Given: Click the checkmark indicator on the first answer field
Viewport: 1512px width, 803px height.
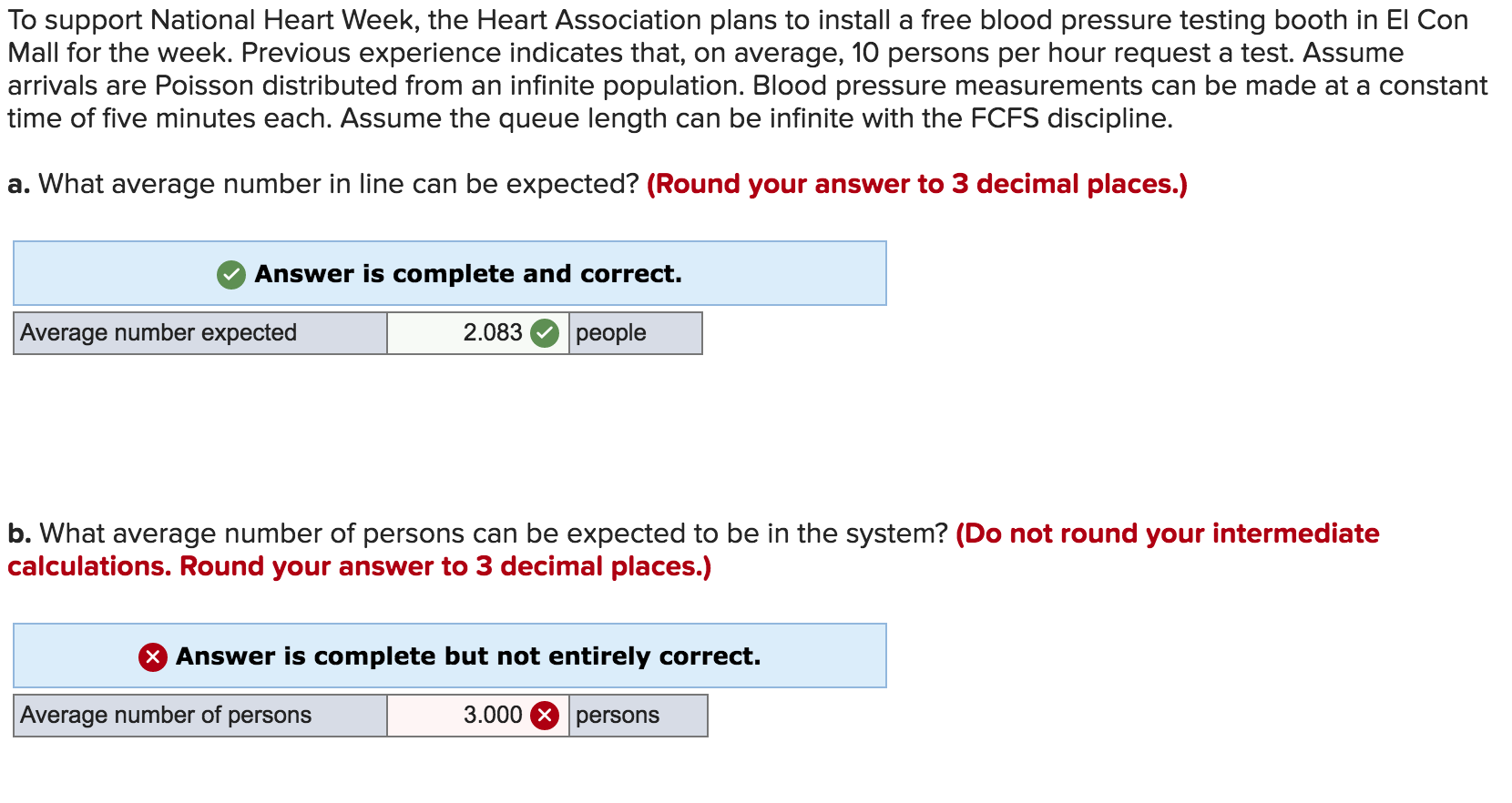Looking at the screenshot, I should 545,333.
